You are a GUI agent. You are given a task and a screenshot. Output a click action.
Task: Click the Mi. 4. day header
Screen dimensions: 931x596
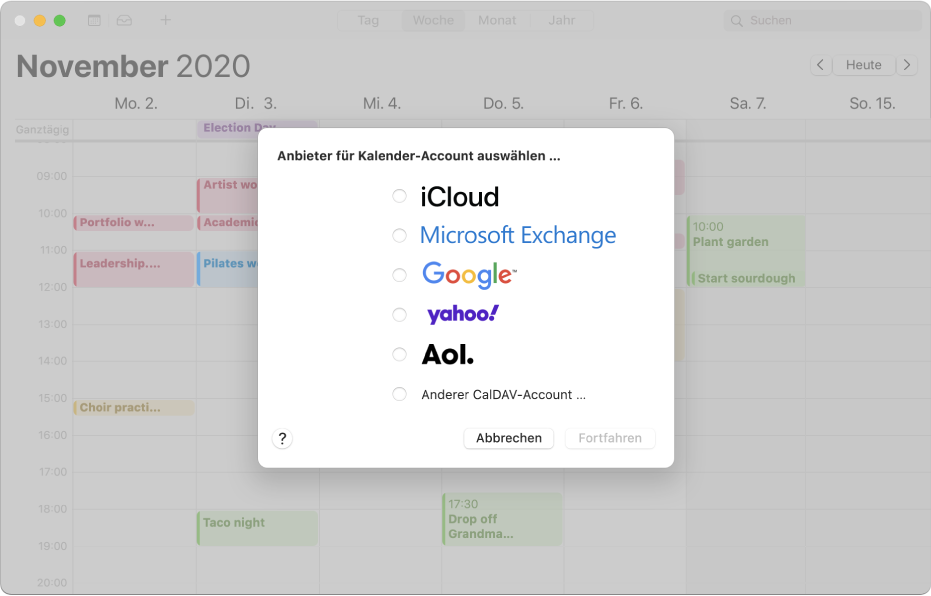pyautogui.click(x=382, y=103)
